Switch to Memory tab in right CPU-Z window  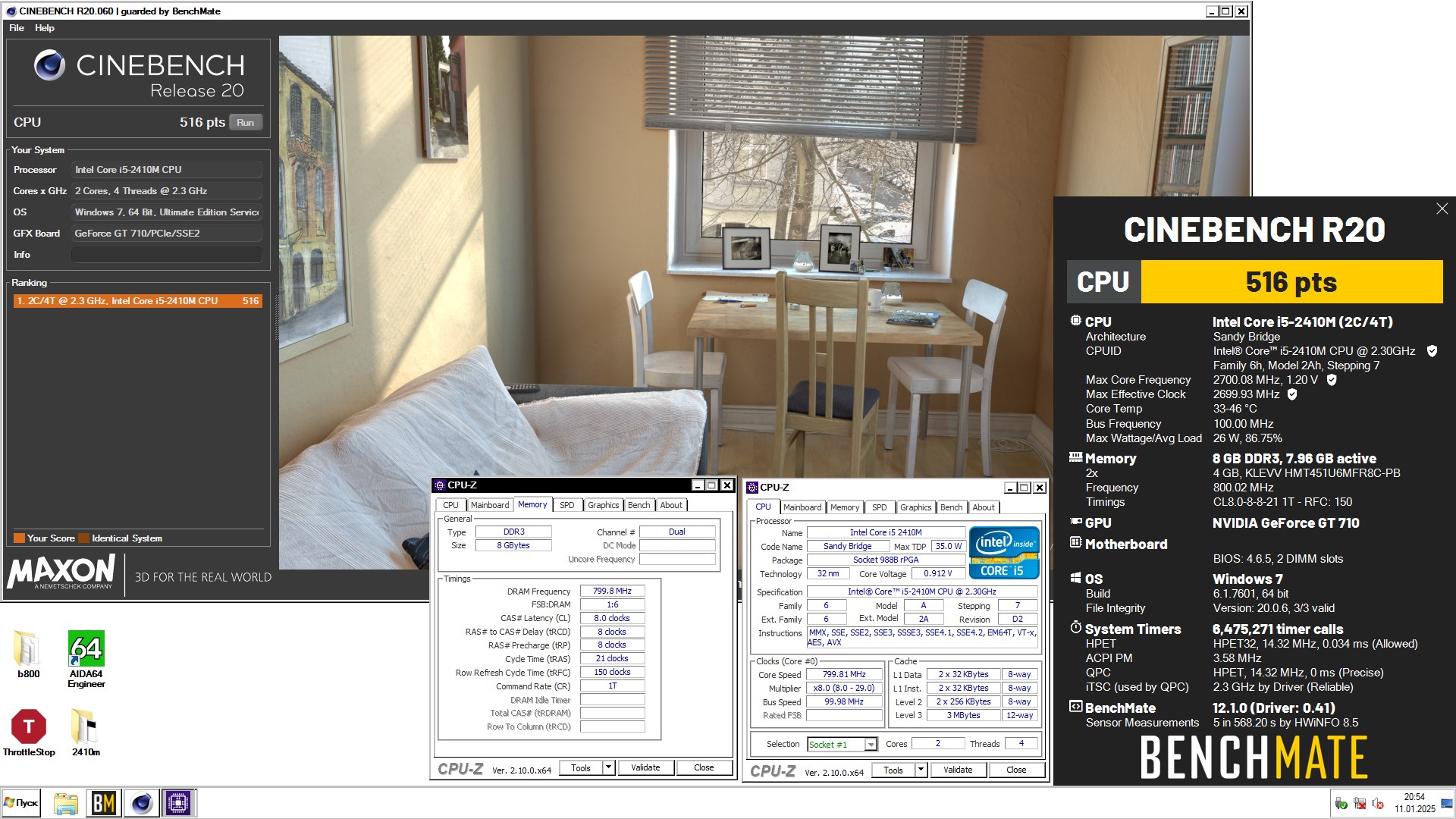pos(845,507)
